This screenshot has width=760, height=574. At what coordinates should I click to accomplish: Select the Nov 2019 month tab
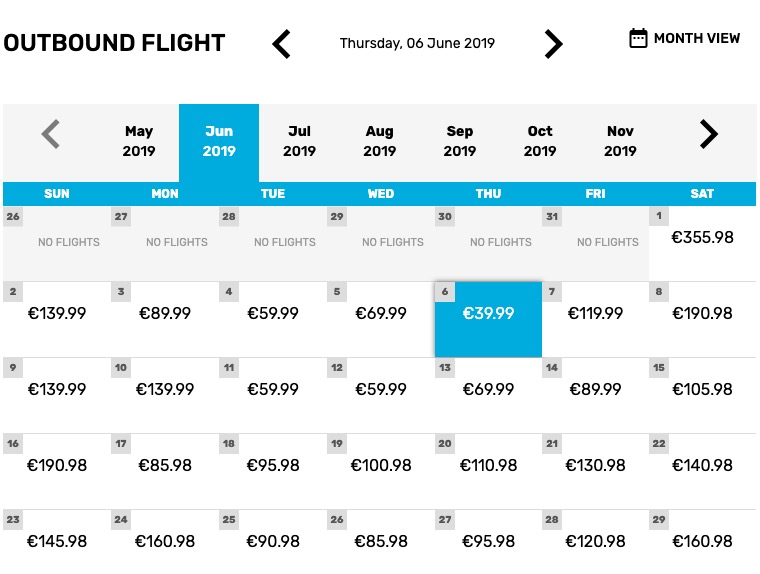pyautogui.click(x=620, y=141)
